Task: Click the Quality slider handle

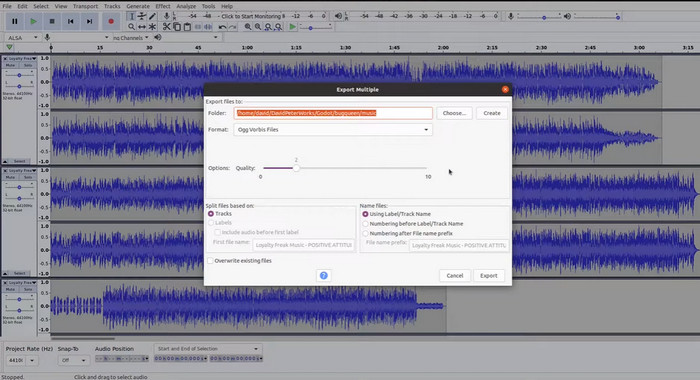Action: [x=296, y=168]
